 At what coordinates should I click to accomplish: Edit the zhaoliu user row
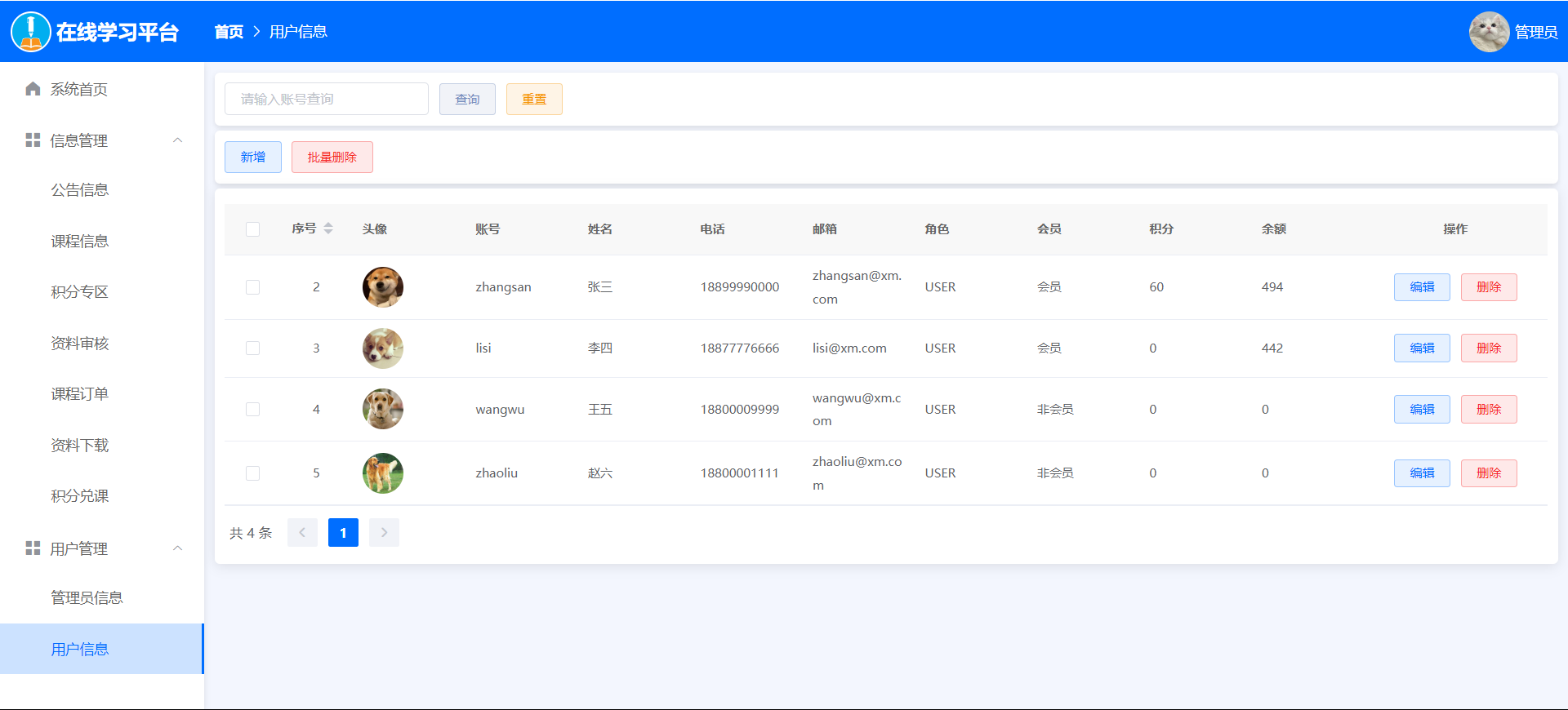pos(1422,473)
